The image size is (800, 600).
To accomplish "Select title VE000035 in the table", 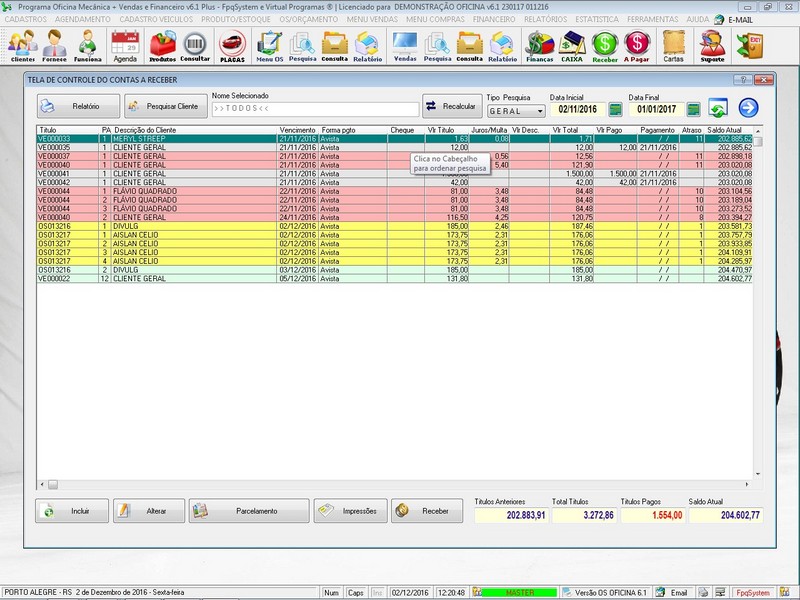I will point(54,147).
